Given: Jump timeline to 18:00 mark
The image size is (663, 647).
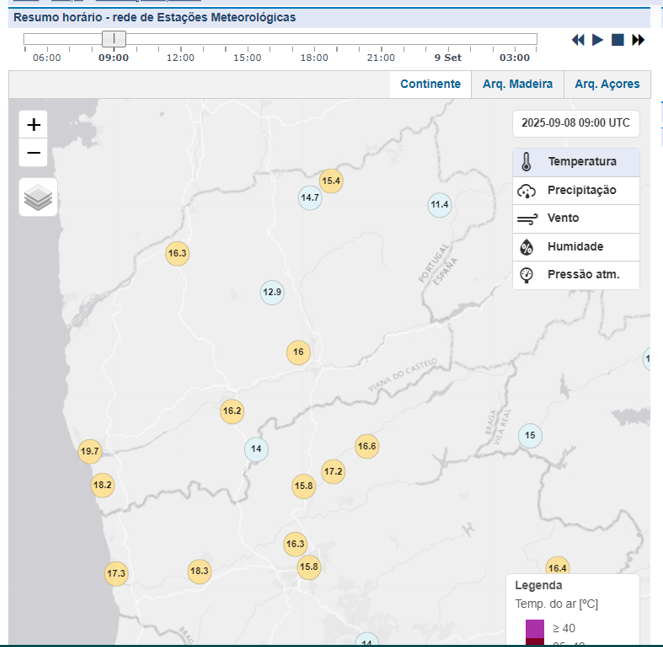Looking at the screenshot, I should pos(314,58).
